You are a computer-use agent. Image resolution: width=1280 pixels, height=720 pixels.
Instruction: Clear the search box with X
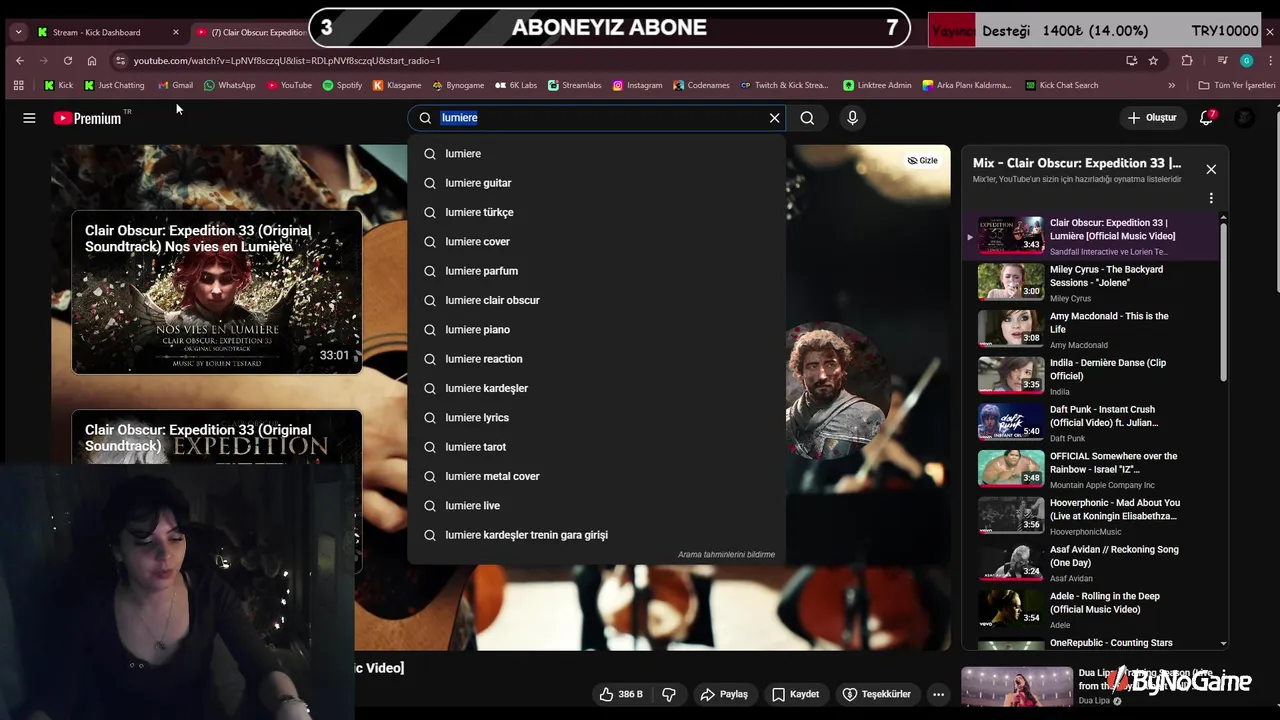click(x=774, y=118)
